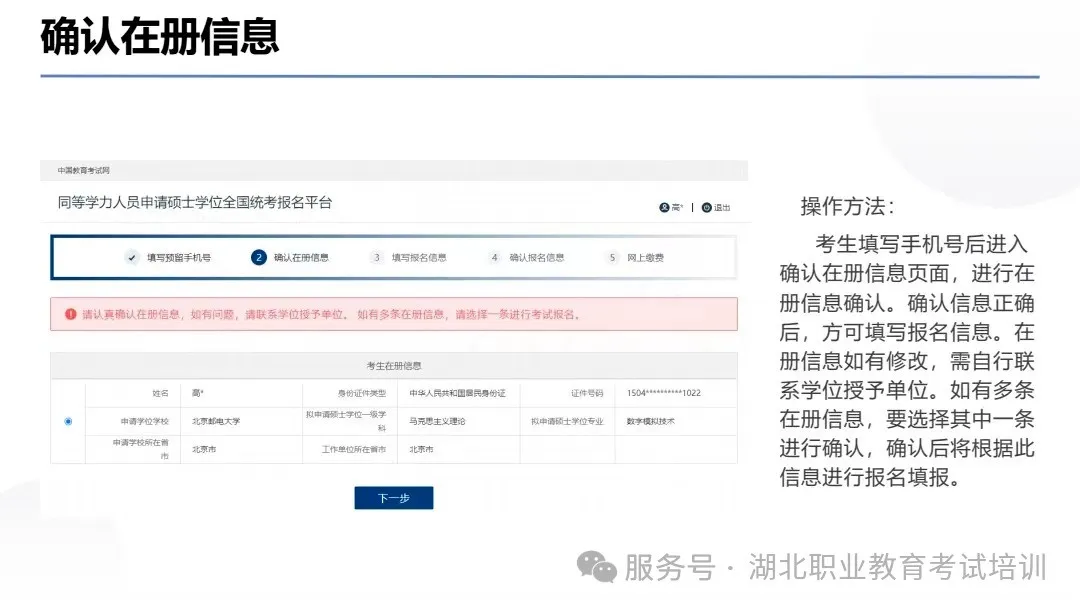This screenshot has width=1080, height=600.
Task: Click the 身份证件类型 label
Action: tap(362, 393)
